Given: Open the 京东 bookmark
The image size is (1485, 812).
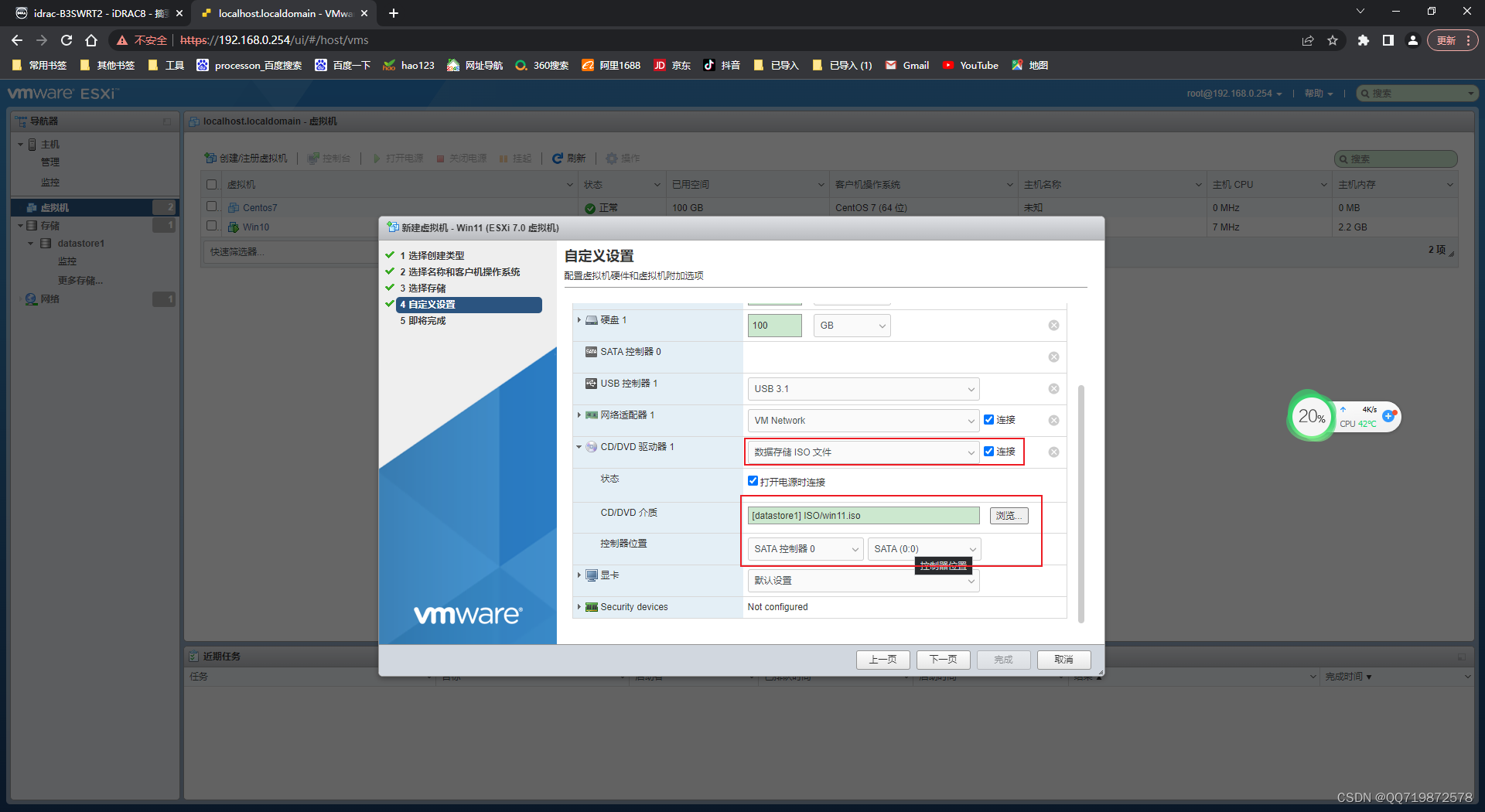Looking at the screenshot, I should [672, 66].
